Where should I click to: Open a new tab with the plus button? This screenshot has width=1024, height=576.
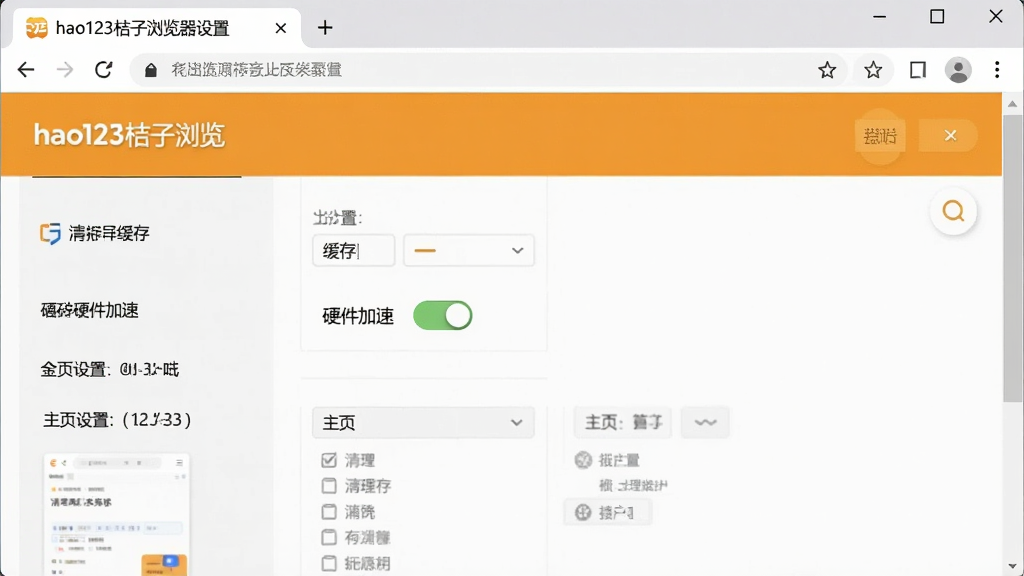tap(325, 27)
